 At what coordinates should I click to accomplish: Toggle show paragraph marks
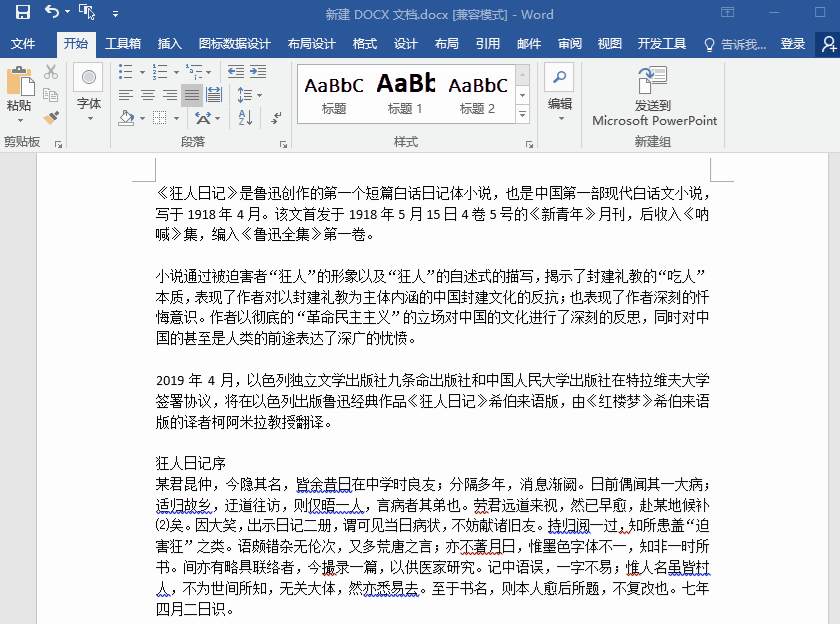pos(276,117)
